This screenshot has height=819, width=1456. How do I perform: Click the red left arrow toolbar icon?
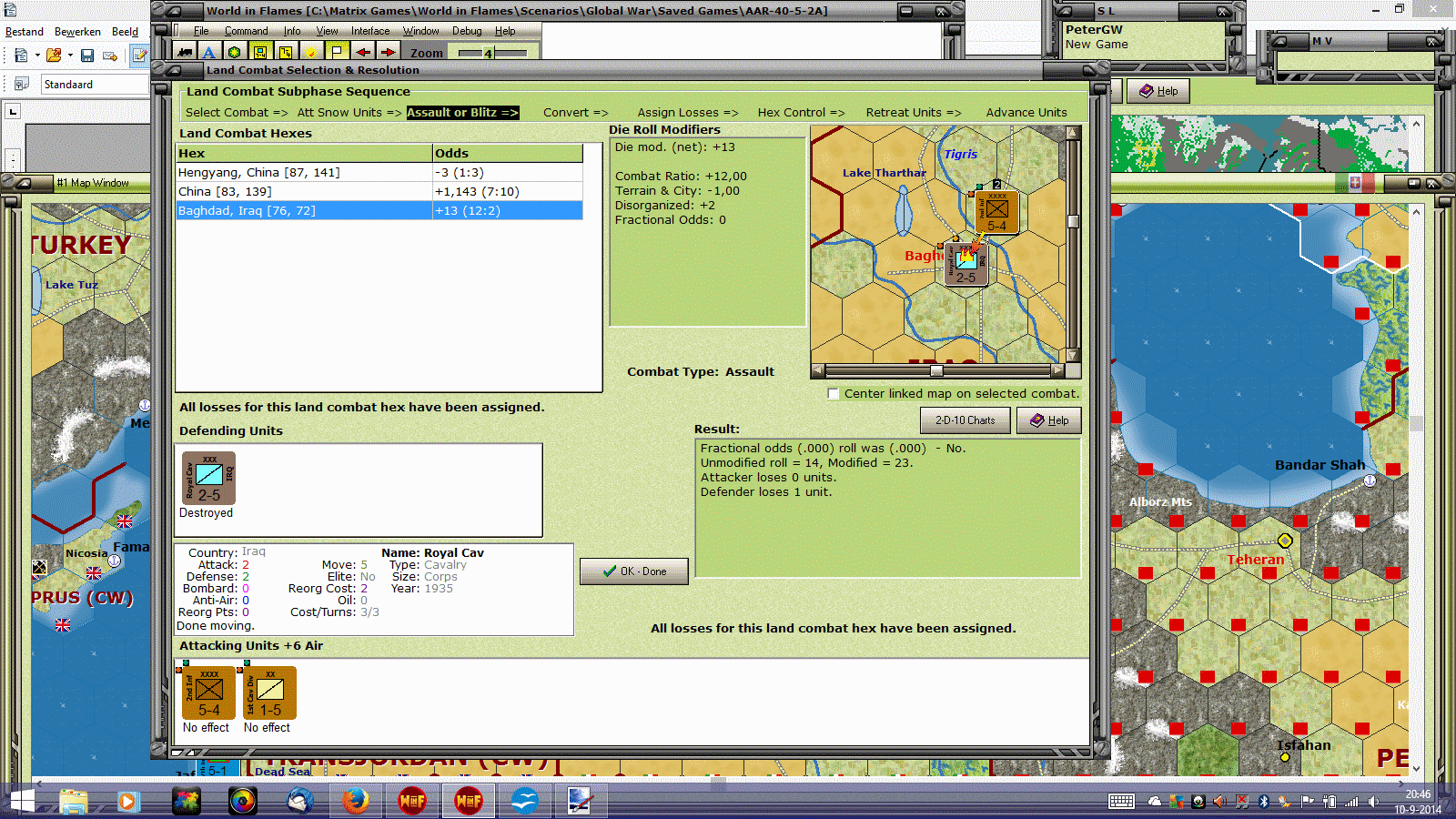point(362,52)
